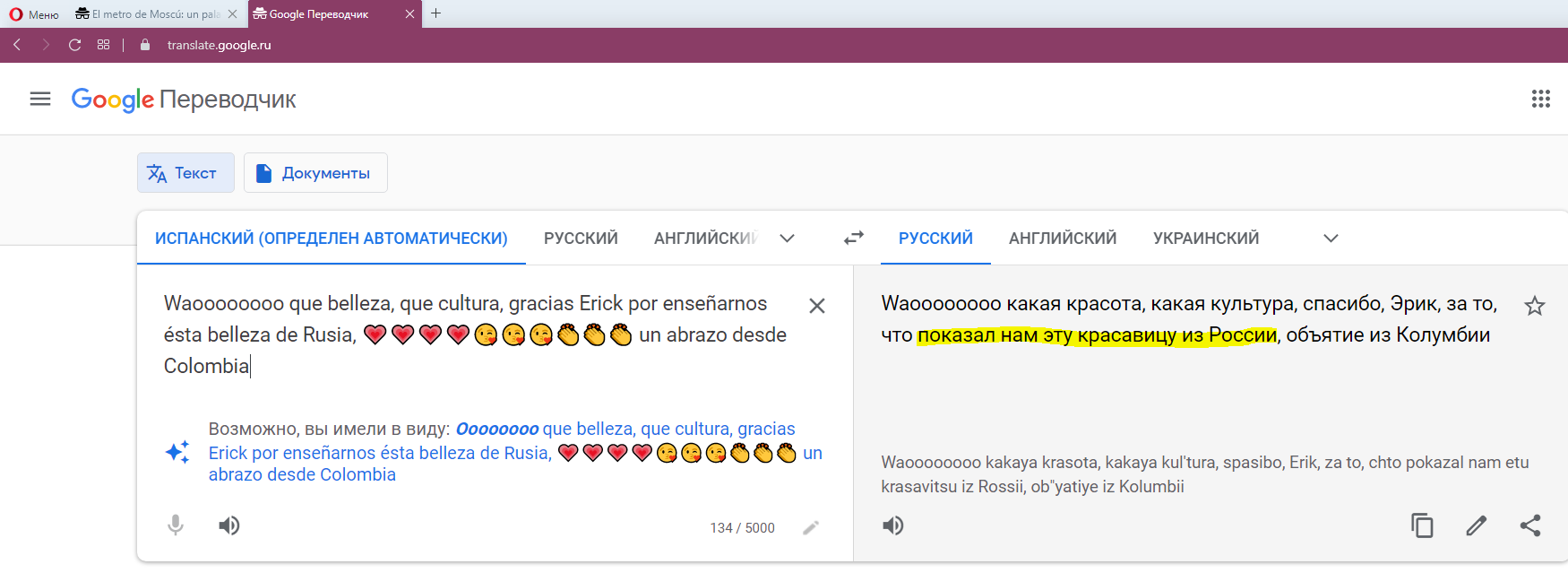Open handwriting input pencil tool
1568x573 pixels.
click(811, 527)
